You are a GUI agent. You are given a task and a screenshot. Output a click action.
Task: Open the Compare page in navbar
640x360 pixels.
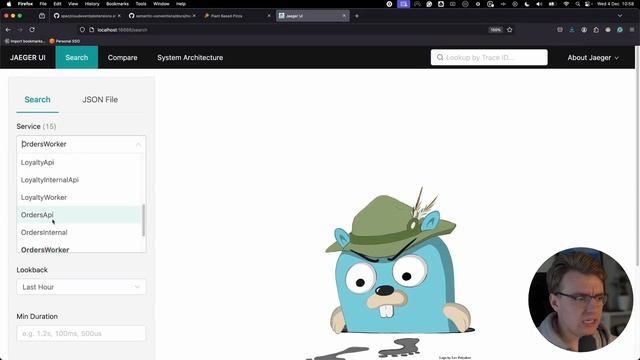tap(122, 58)
